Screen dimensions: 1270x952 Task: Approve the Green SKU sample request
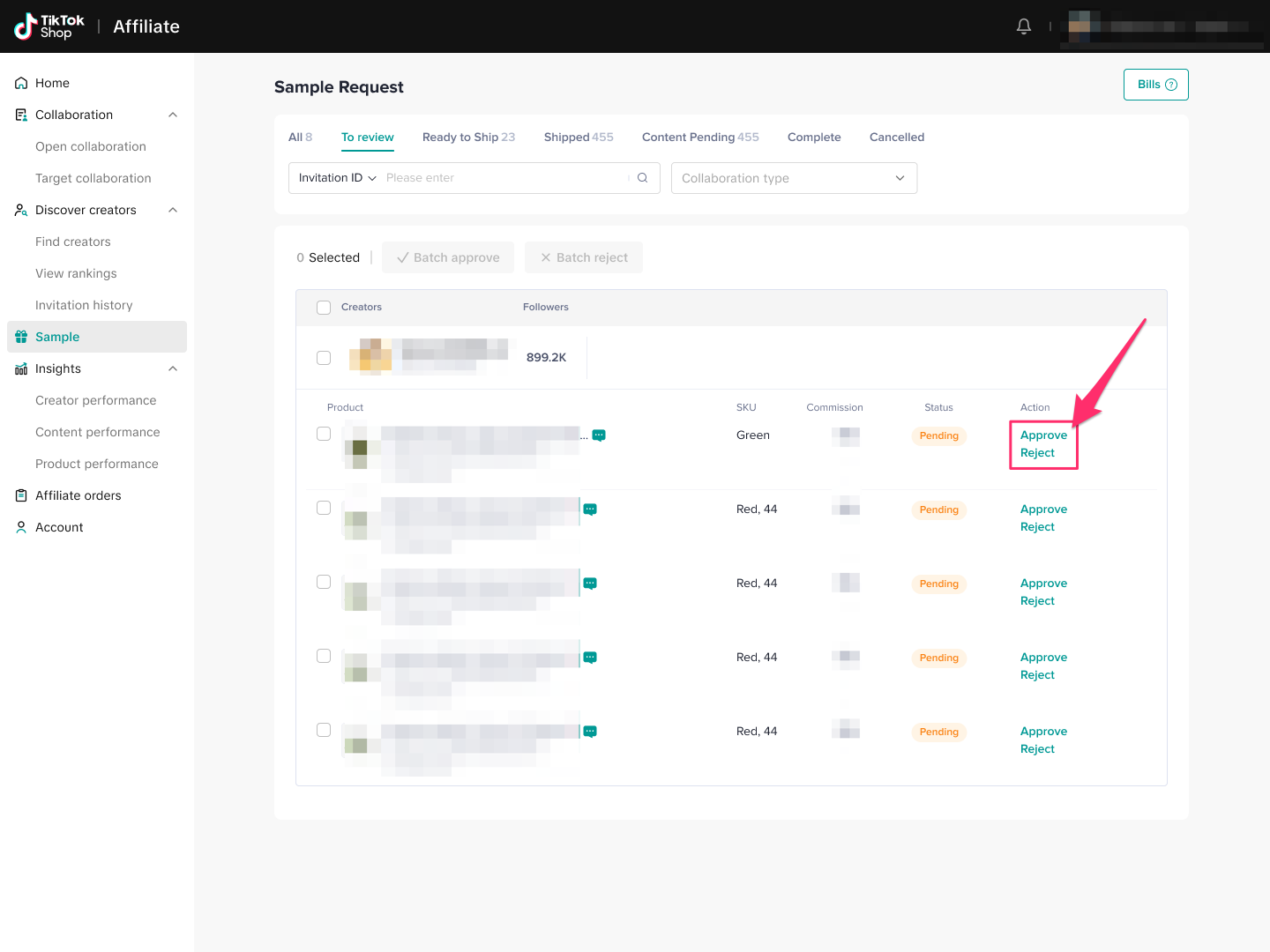[x=1043, y=435]
